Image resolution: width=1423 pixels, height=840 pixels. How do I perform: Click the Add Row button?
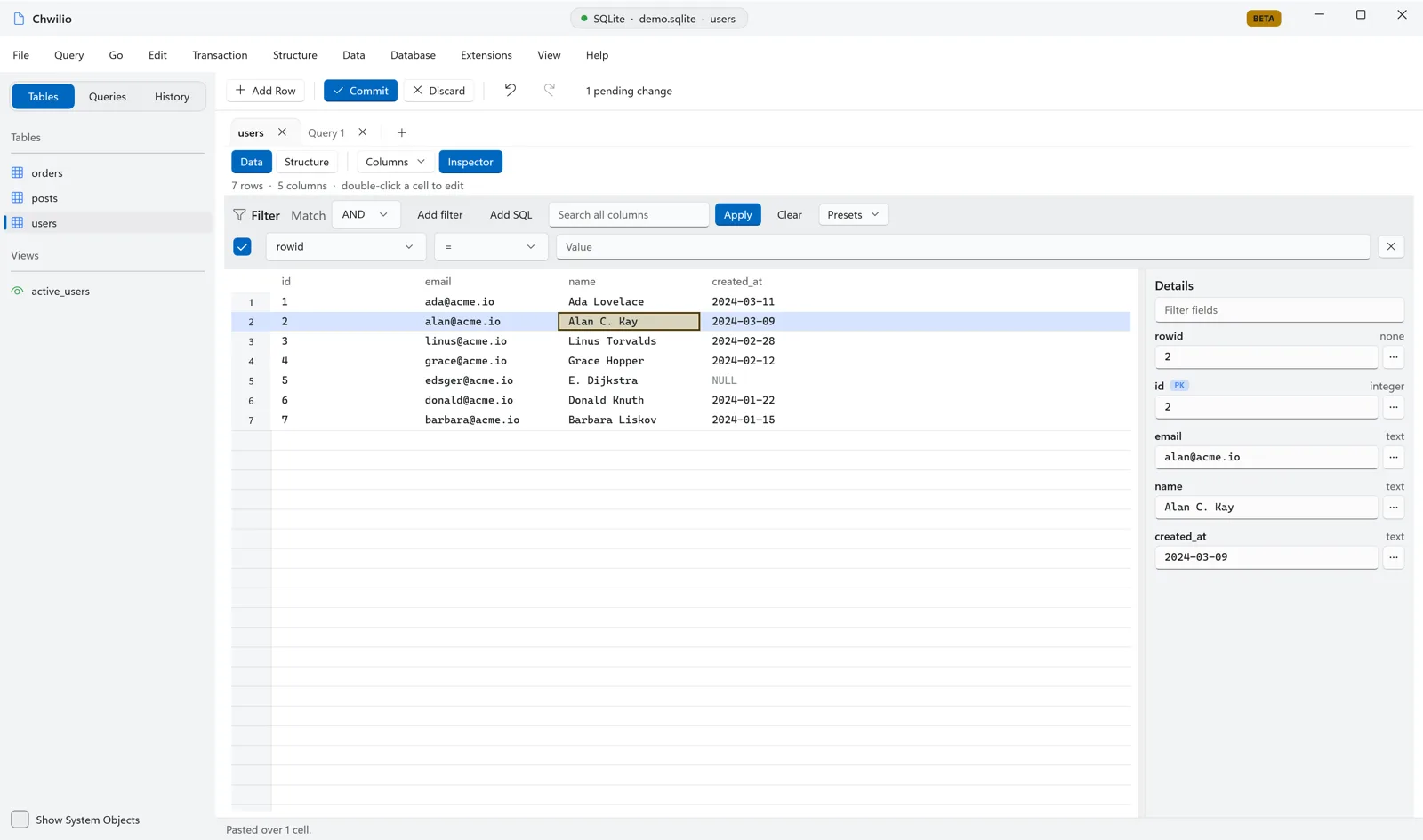click(x=265, y=91)
